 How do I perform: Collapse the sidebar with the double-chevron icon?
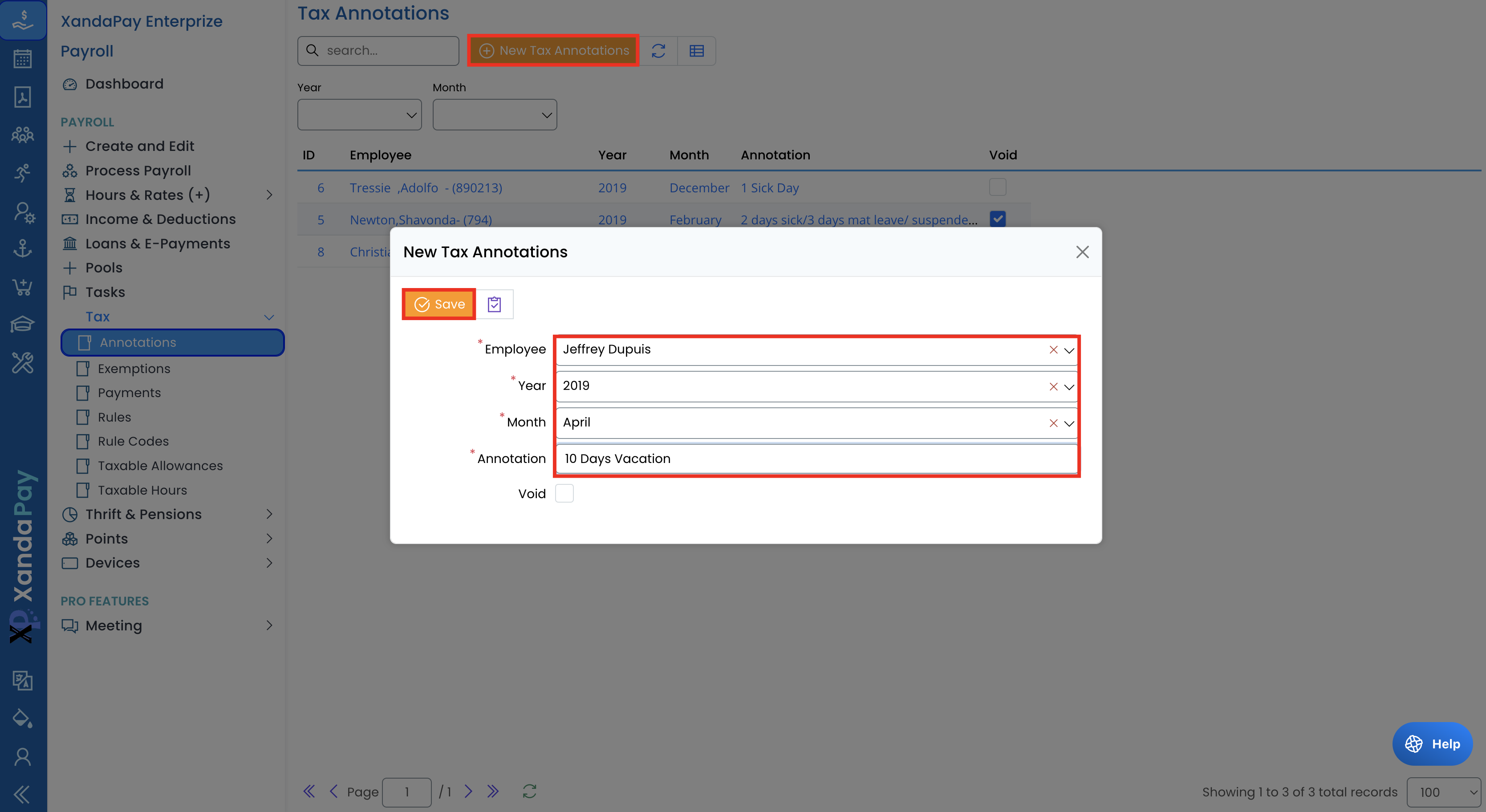pos(22,794)
